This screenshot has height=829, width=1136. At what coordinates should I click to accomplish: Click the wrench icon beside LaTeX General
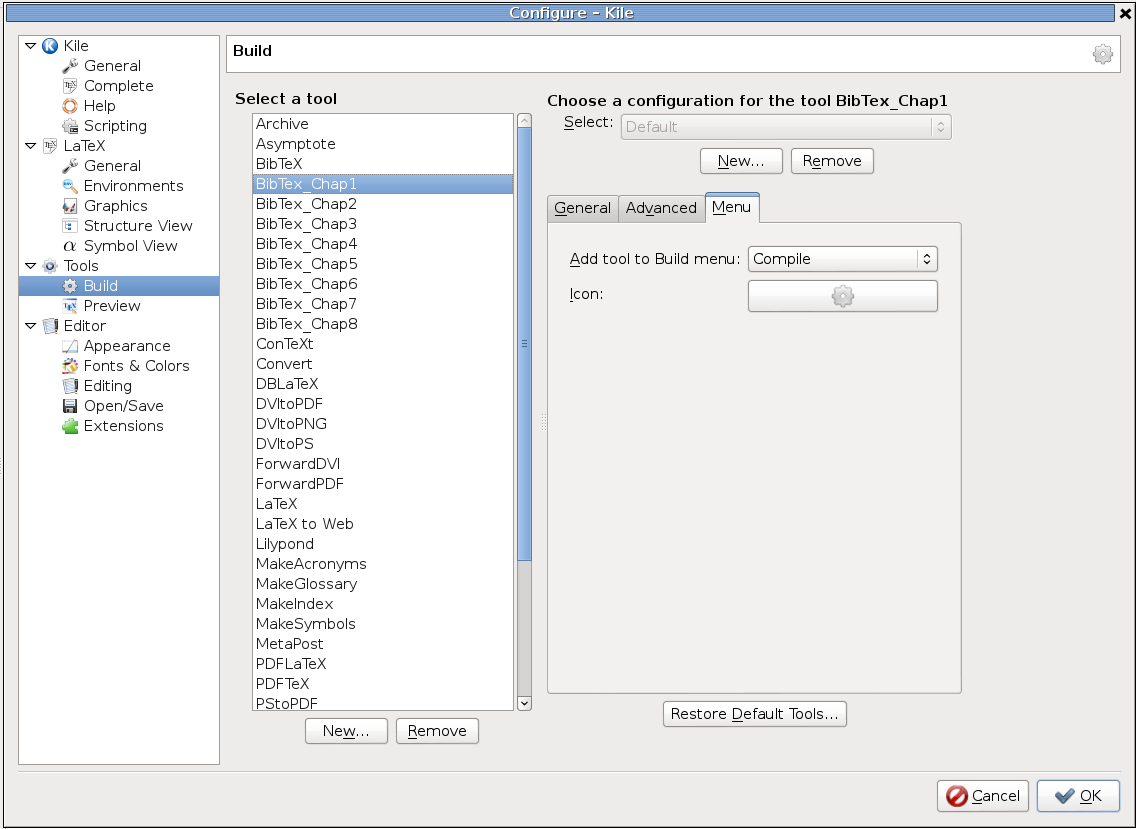coord(70,166)
